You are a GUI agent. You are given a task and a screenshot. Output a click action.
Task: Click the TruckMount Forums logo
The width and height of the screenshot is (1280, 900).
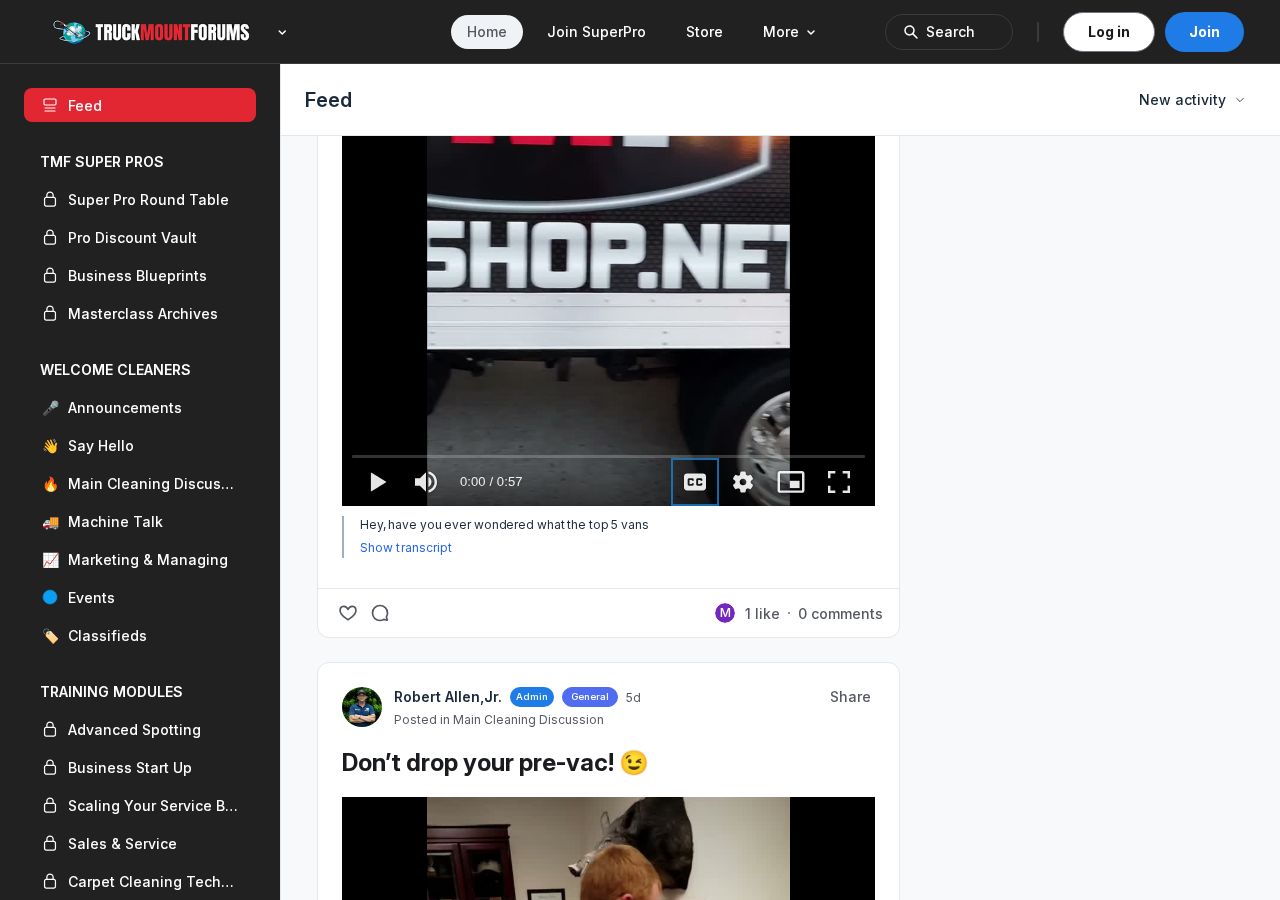click(x=151, y=32)
